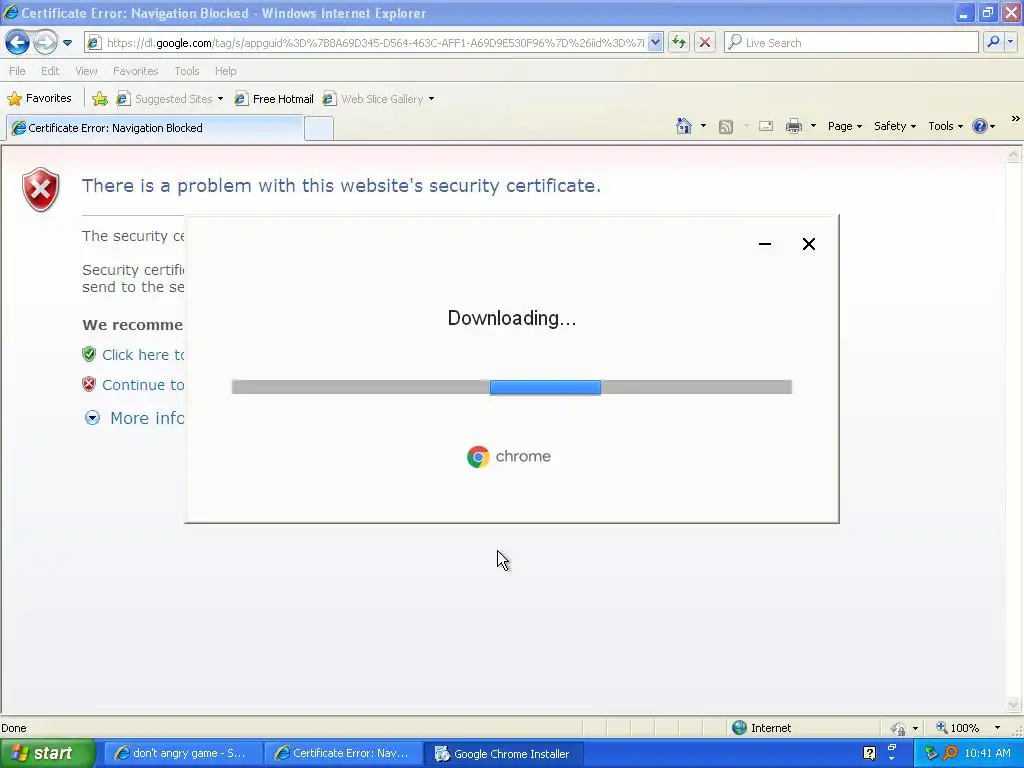Image resolution: width=1024 pixels, height=768 pixels.
Task: Open the Page command menu
Action: [x=844, y=126]
